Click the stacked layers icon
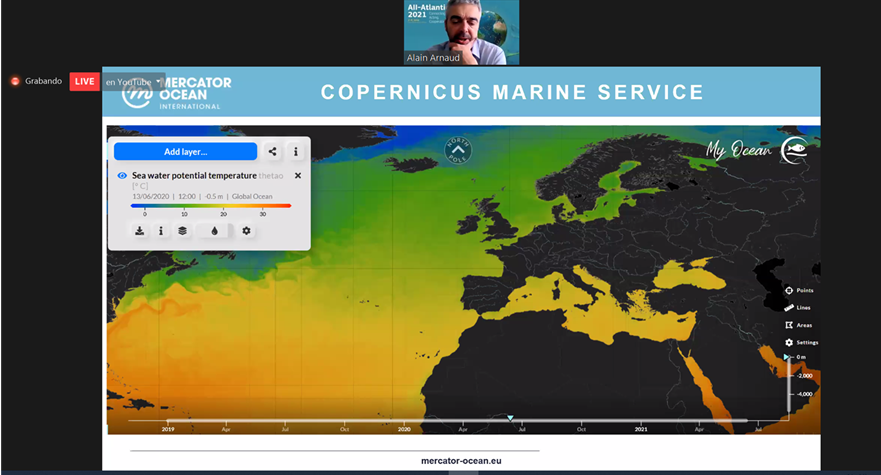 coord(183,230)
